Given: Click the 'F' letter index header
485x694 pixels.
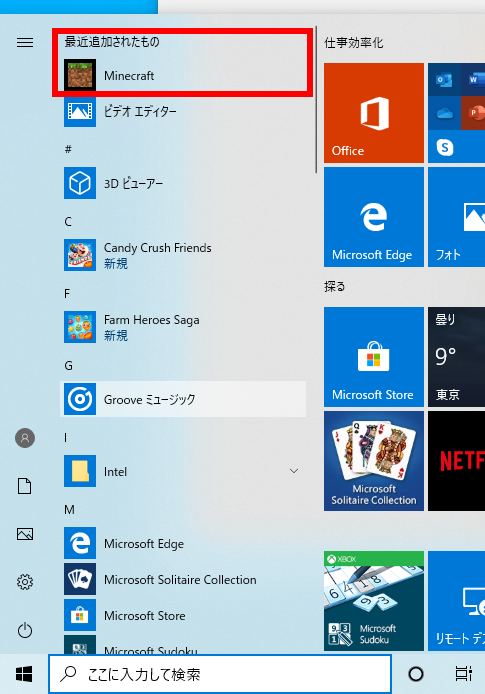Looking at the screenshot, I should point(67,293).
